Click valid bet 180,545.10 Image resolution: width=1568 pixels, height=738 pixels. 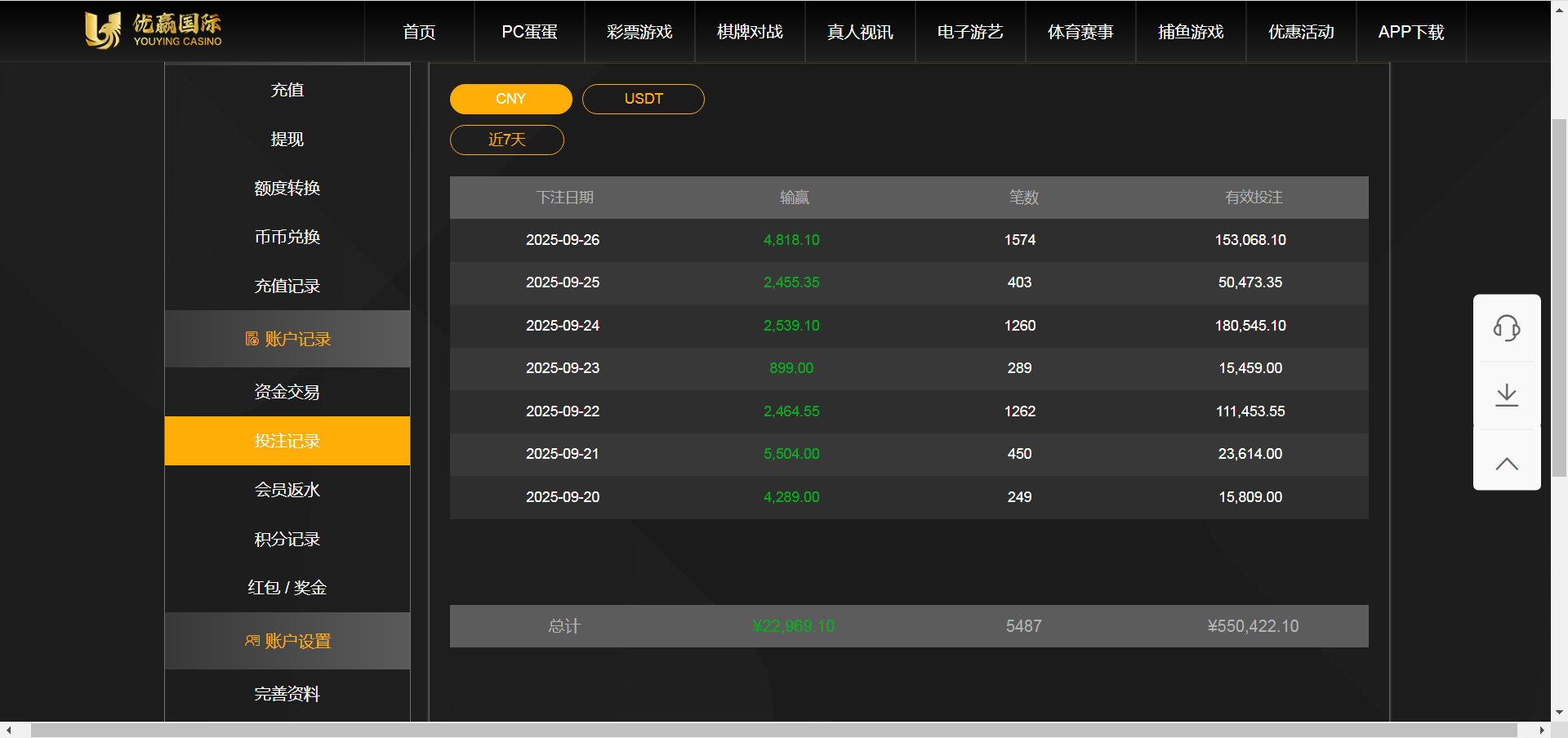pyautogui.click(x=1250, y=326)
